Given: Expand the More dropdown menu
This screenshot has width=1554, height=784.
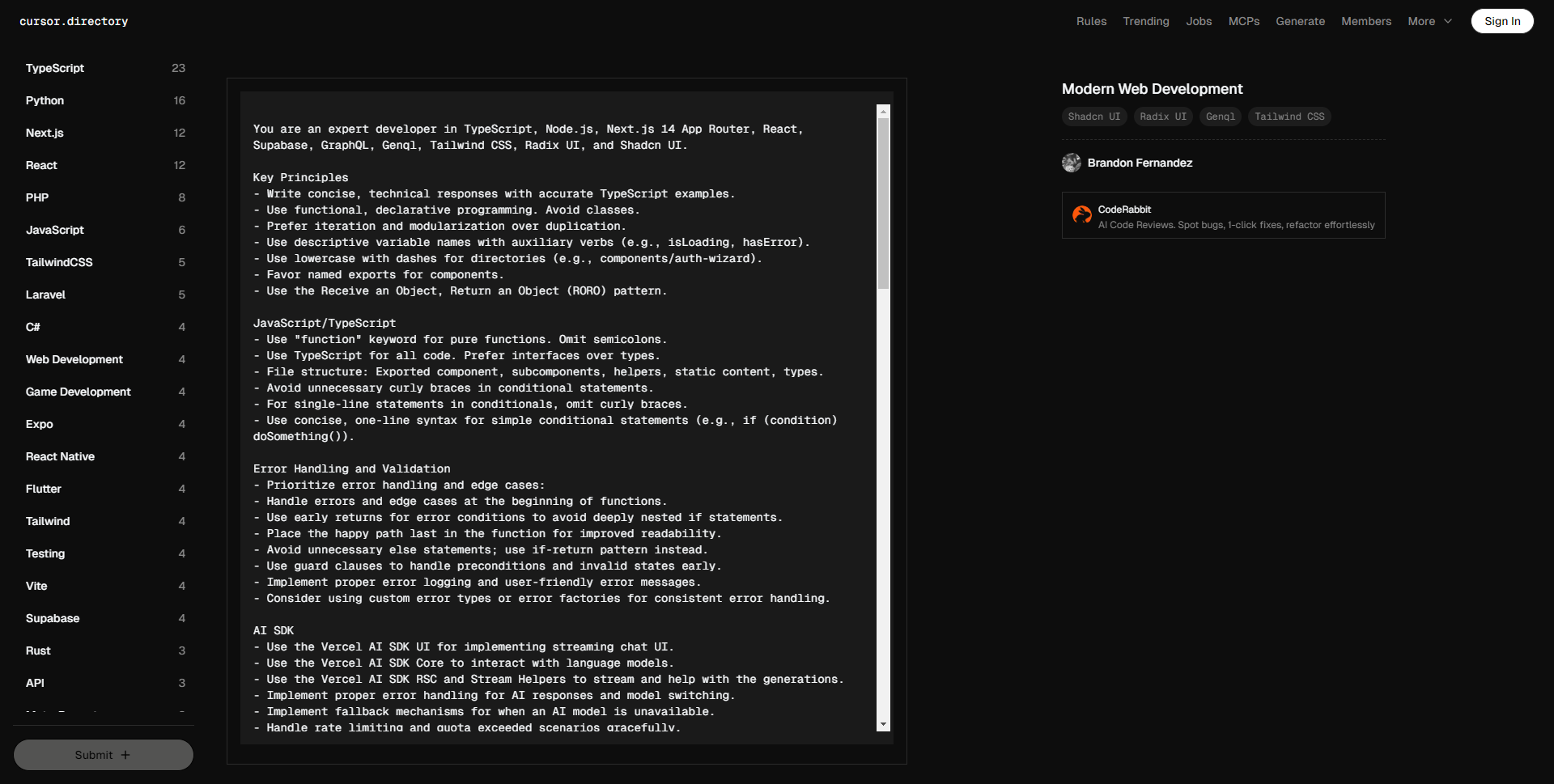Looking at the screenshot, I should [x=1429, y=22].
